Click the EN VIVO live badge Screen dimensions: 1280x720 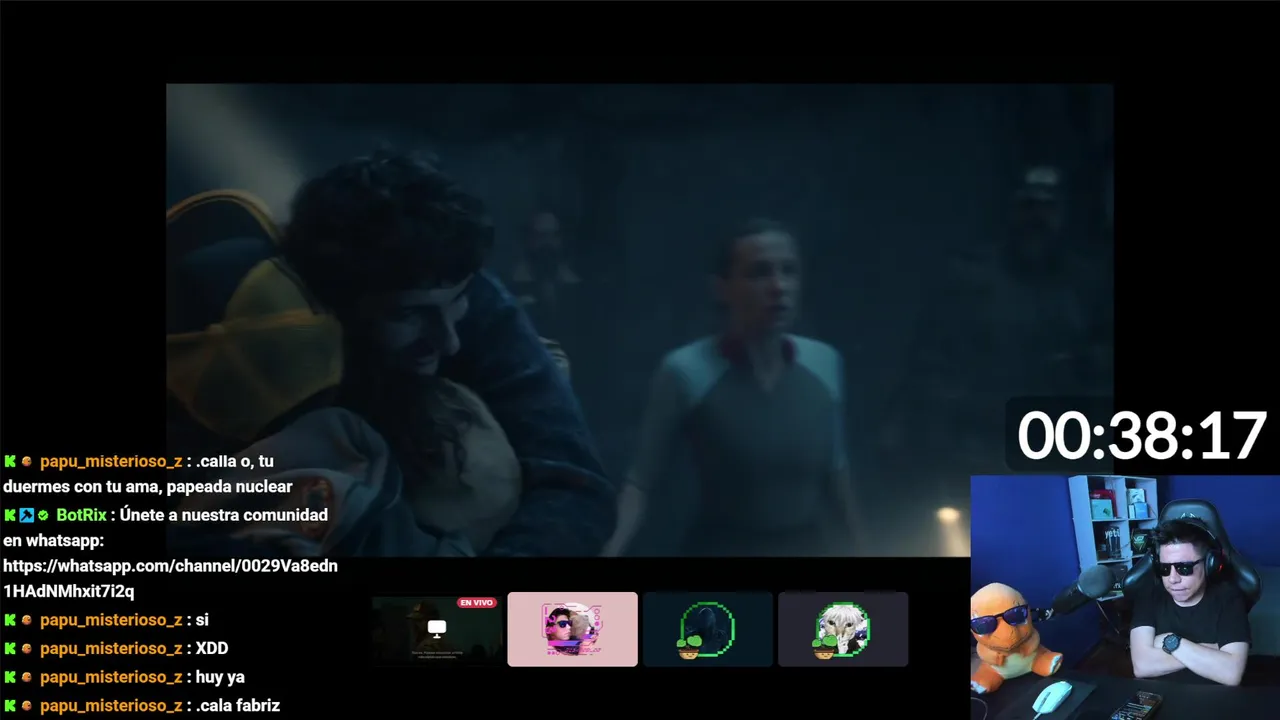click(x=477, y=602)
